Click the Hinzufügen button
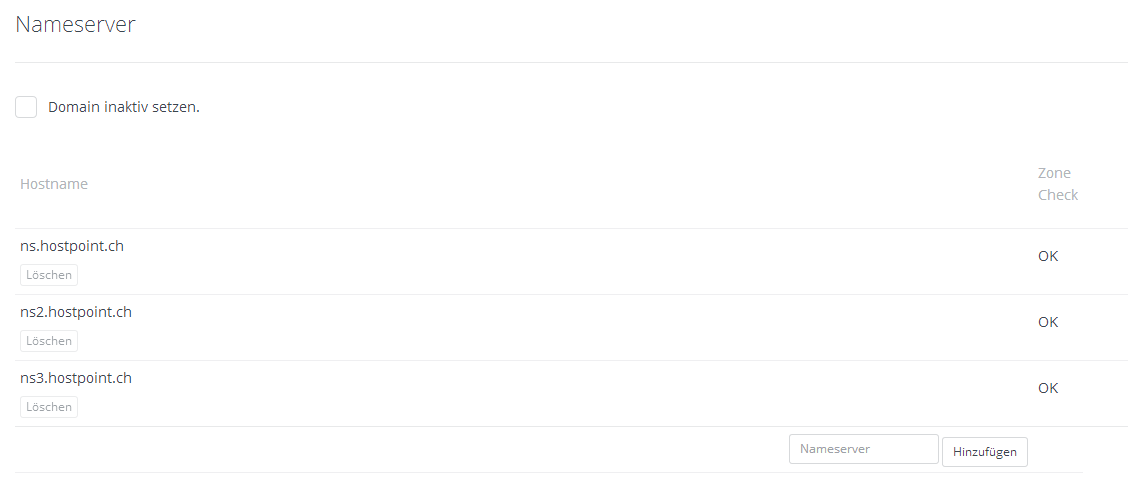Screen dimensions: 1128x498 pos(984,452)
